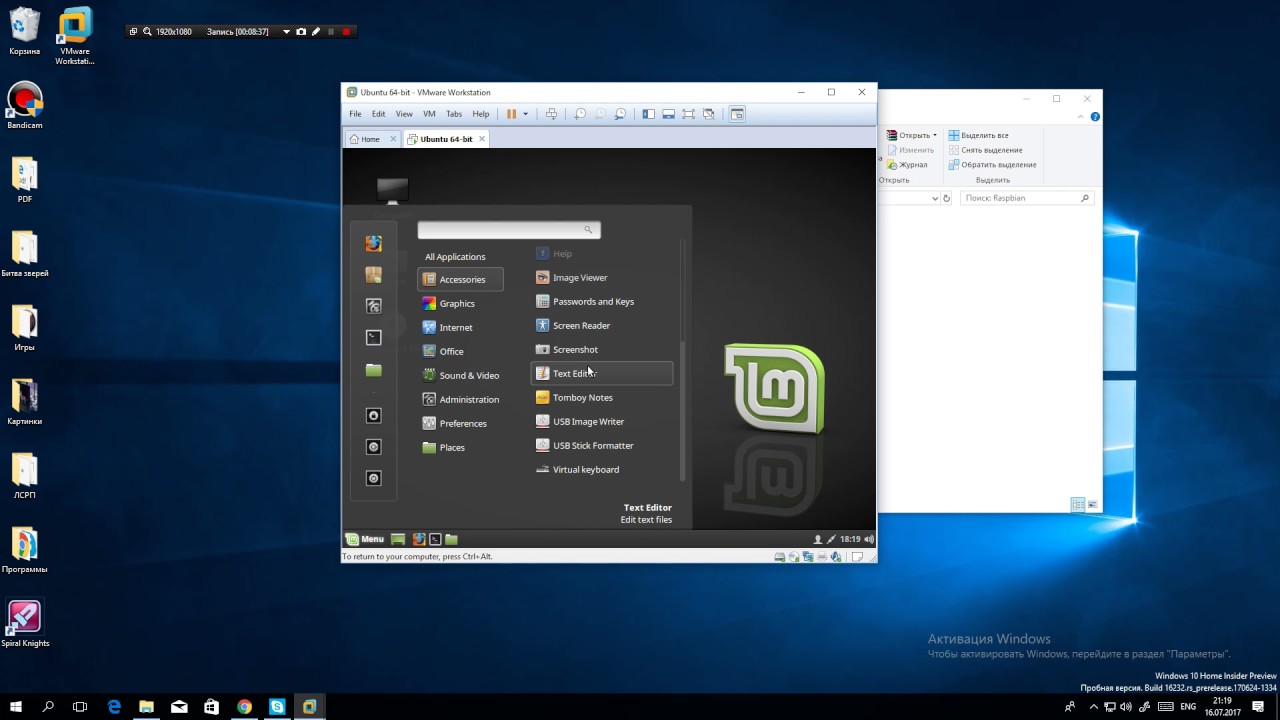Click the user applet on Mint panel
This screenshot has height=720, width=1280.
[x=818, y=539]
